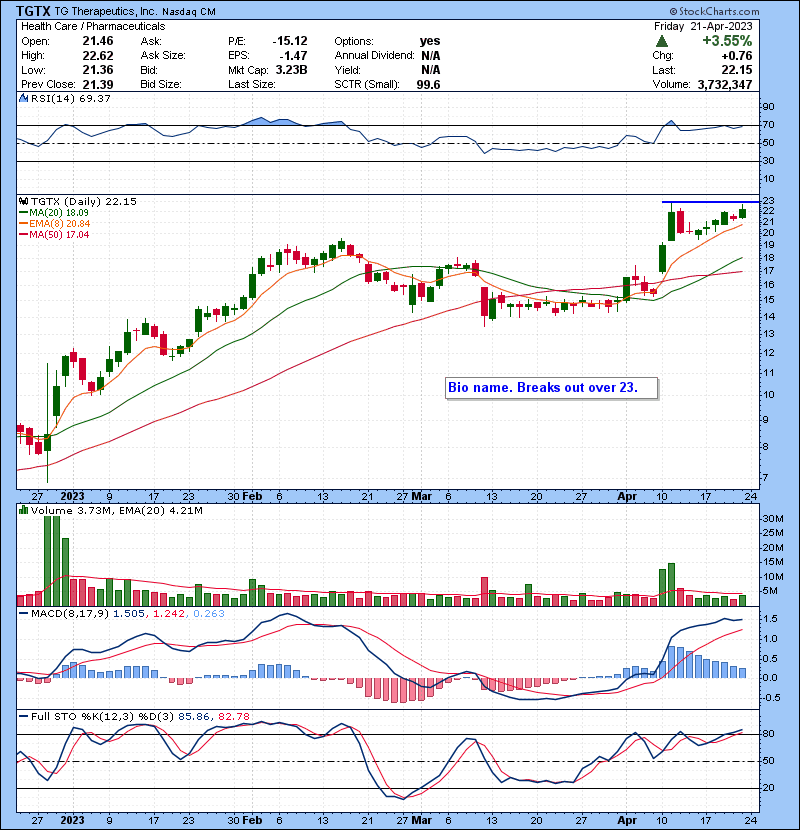
Task: Click the Prev Close value 21.39
Action: point(98,85)
